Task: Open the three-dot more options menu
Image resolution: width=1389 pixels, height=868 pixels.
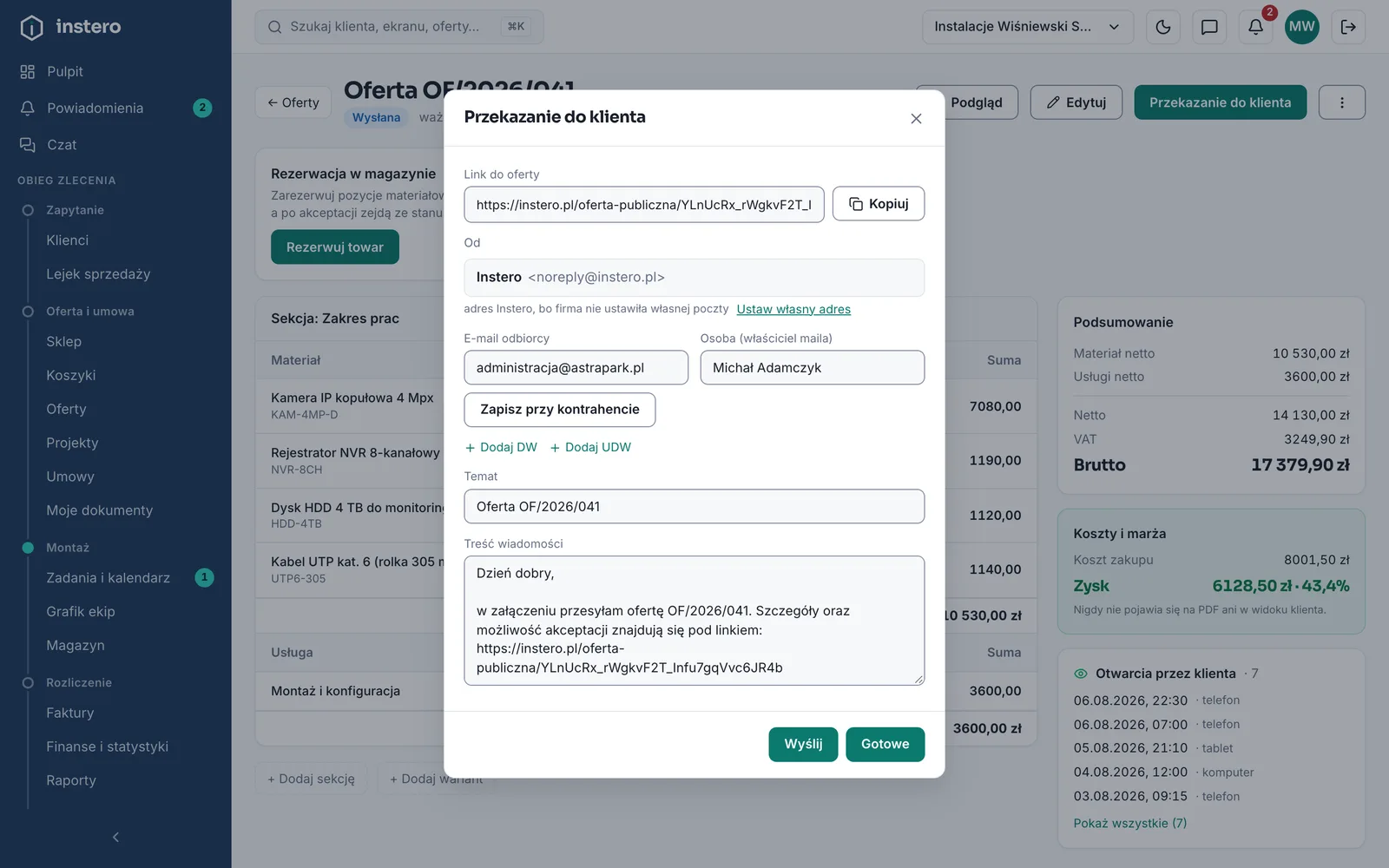Action: point(1342,102)
